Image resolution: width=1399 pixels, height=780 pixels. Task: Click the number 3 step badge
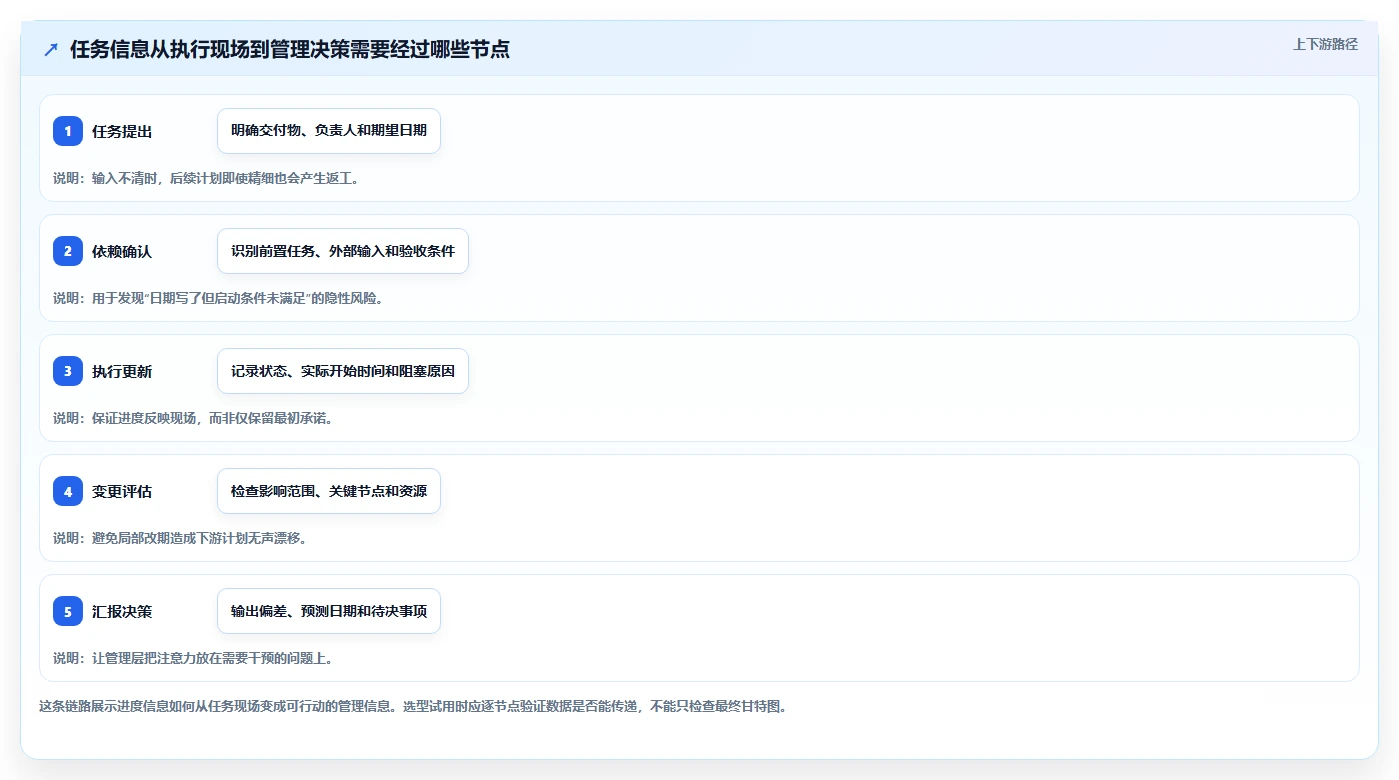point(68,371)
